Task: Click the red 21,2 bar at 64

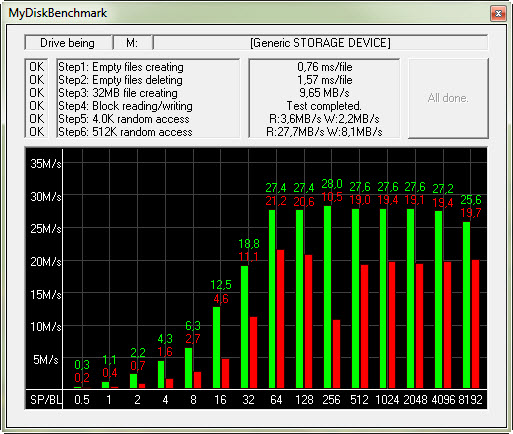Action: pyautogui.click(x=281, y=319)
